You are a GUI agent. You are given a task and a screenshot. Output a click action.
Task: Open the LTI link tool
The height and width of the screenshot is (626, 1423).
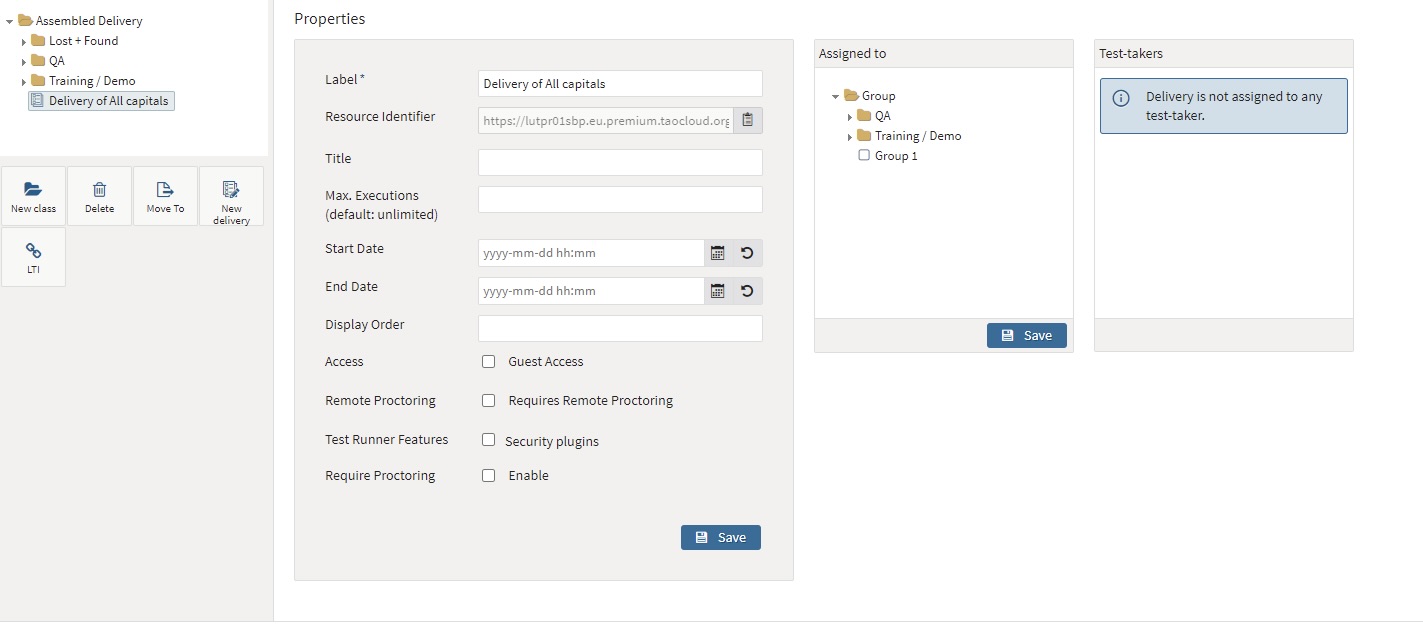click(33, 251)
